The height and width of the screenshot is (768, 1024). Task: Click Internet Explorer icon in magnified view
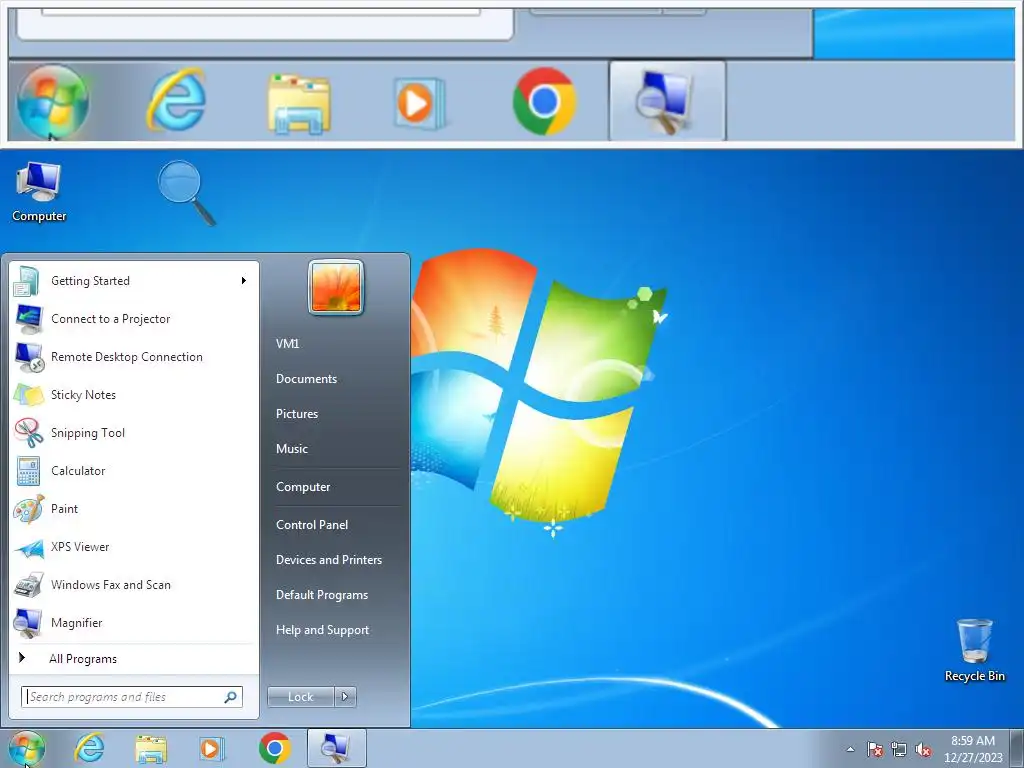pyautogui.click(x=176, y=101)
